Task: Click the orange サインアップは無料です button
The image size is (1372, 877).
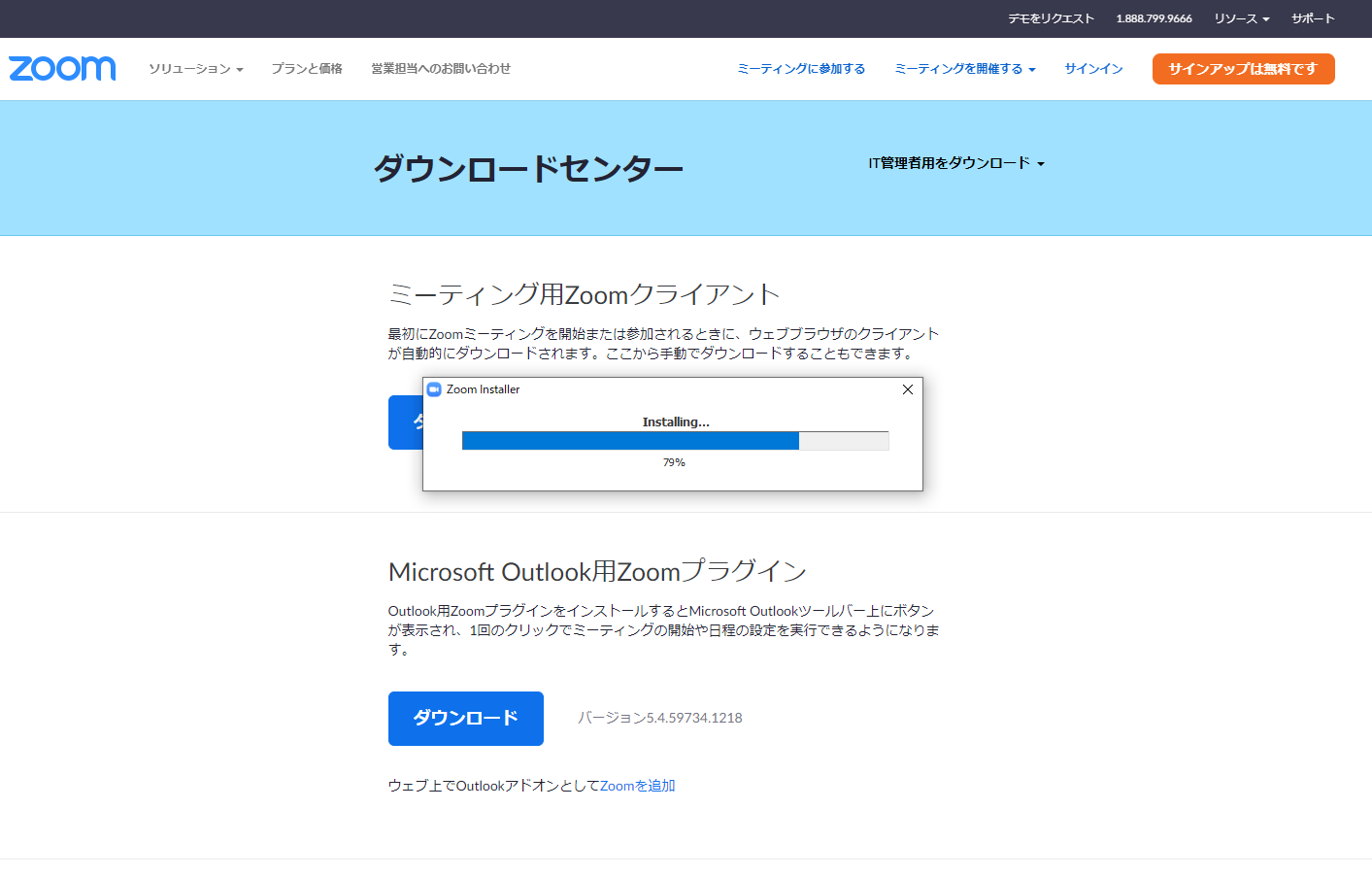Action: 1244,69
